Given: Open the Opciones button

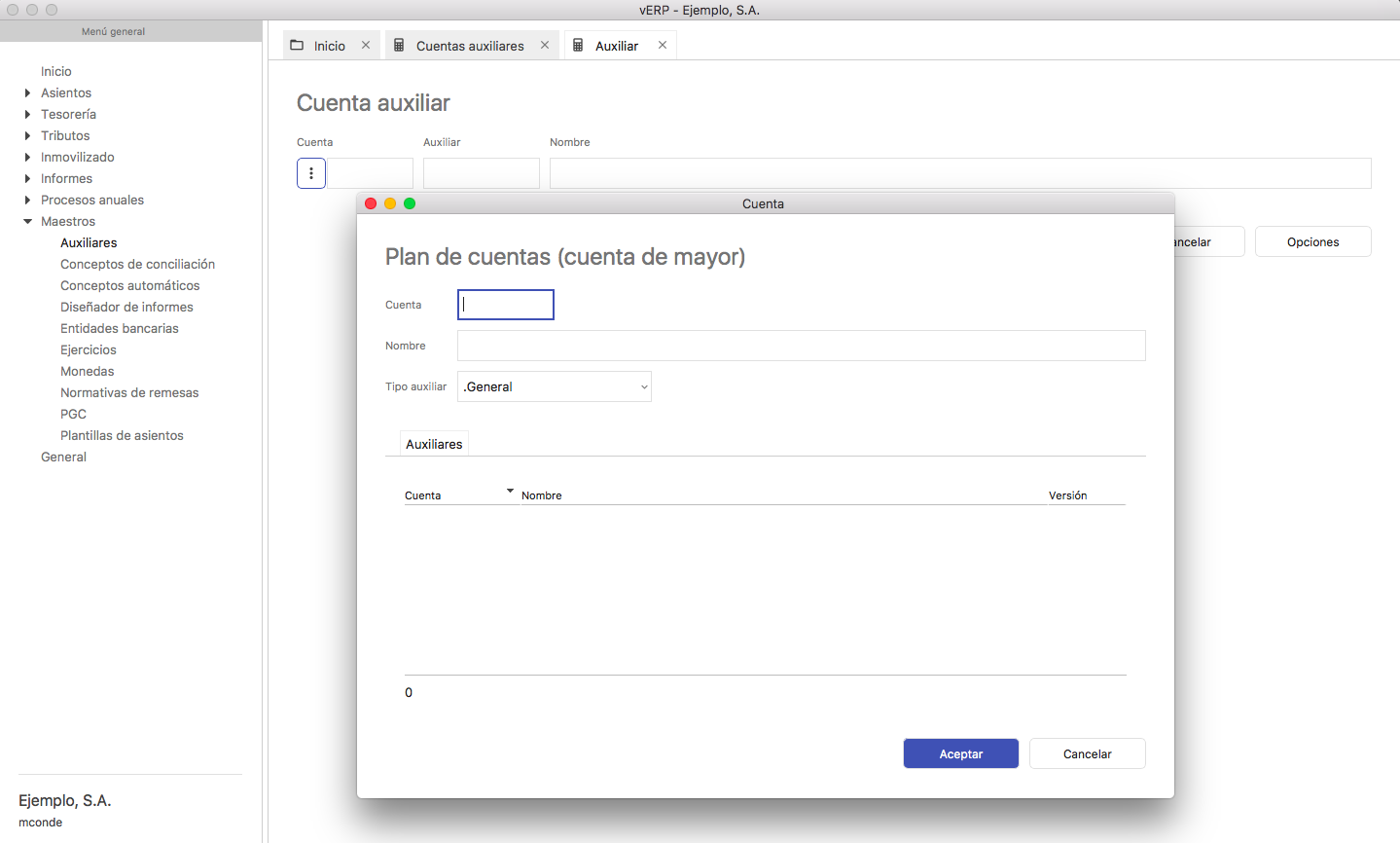Looking at the screenshot, I should point(1312,242).
